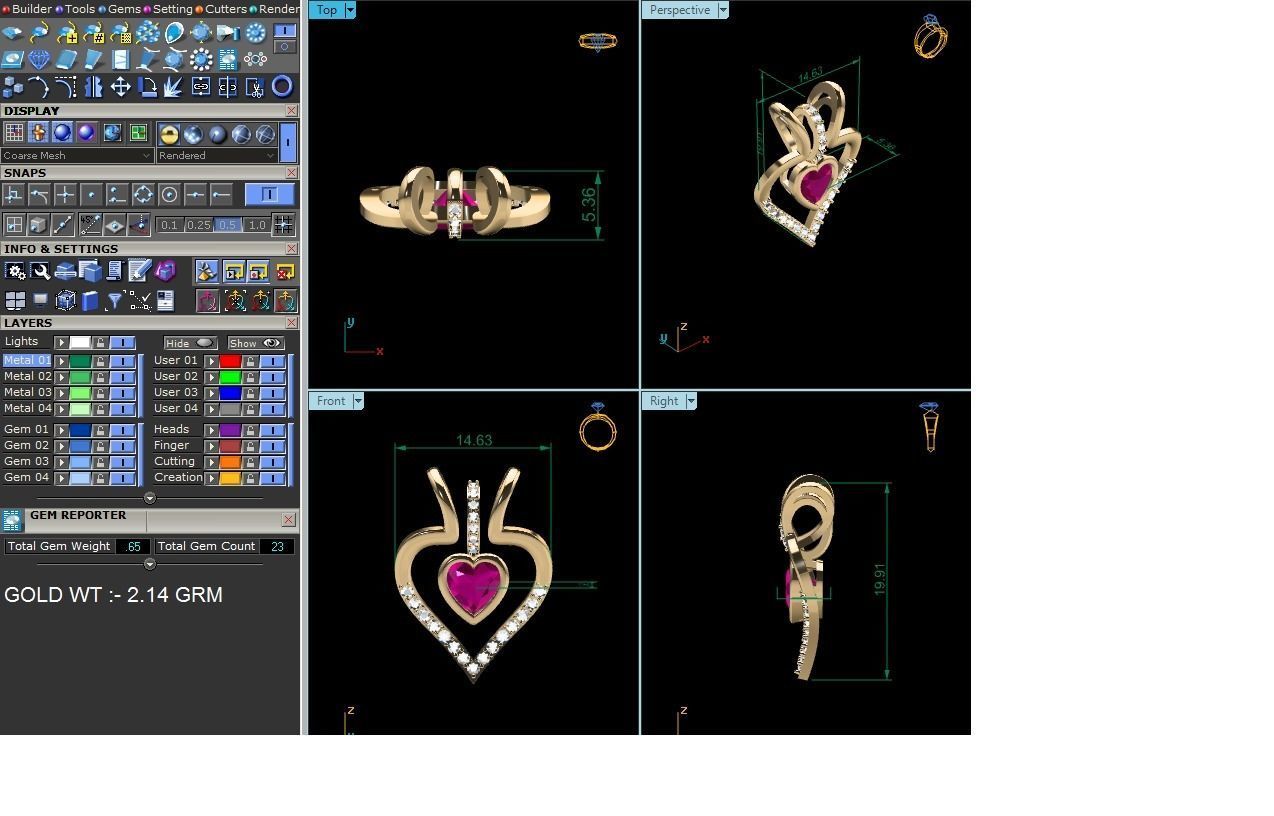Open the Front viewport dropdown arrow
1274x816 pixels.
pos(358,401)
